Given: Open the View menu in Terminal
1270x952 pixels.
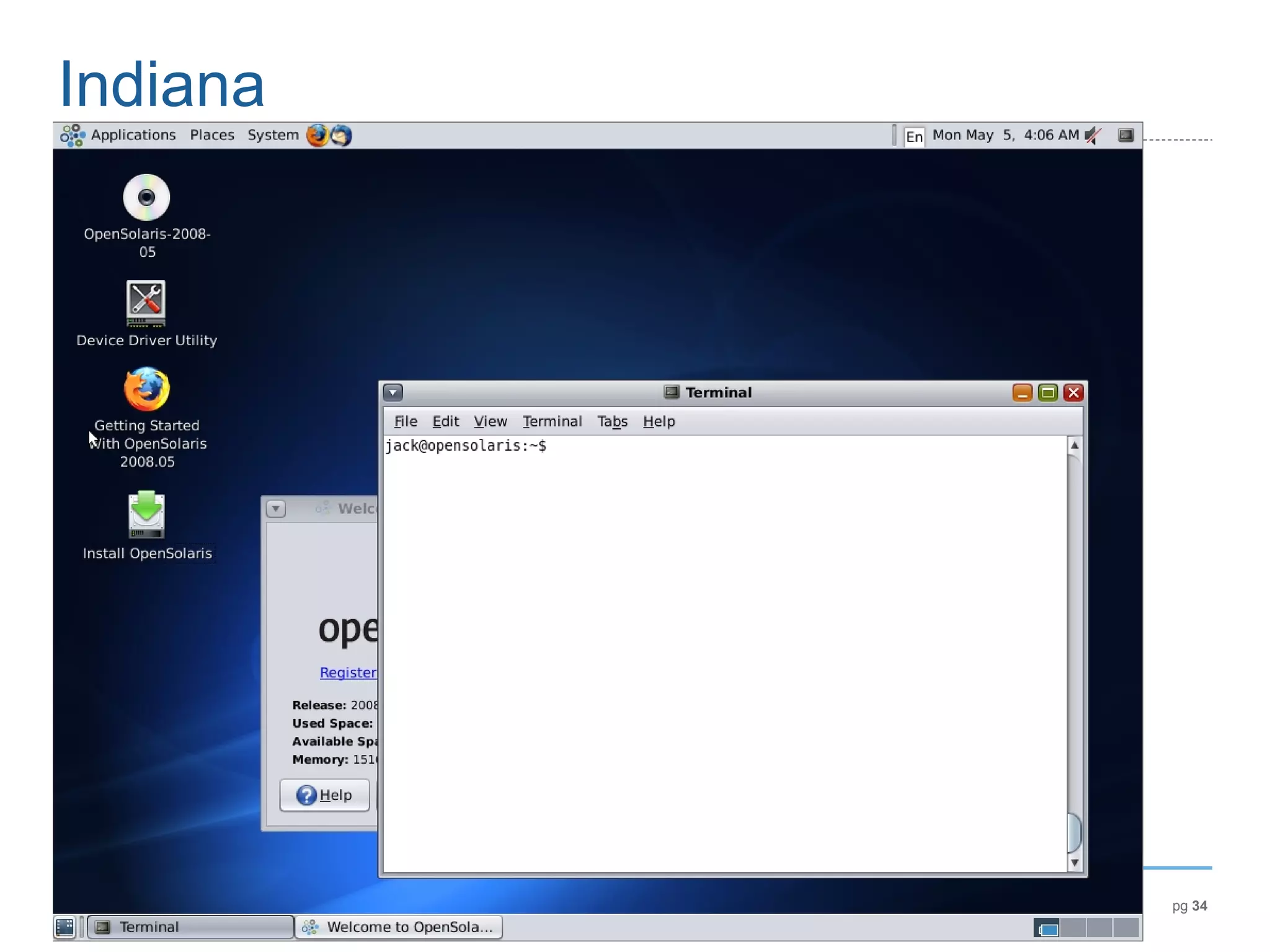Looking at the screenshot, I should pyautogui.click(x=490, y=421).
